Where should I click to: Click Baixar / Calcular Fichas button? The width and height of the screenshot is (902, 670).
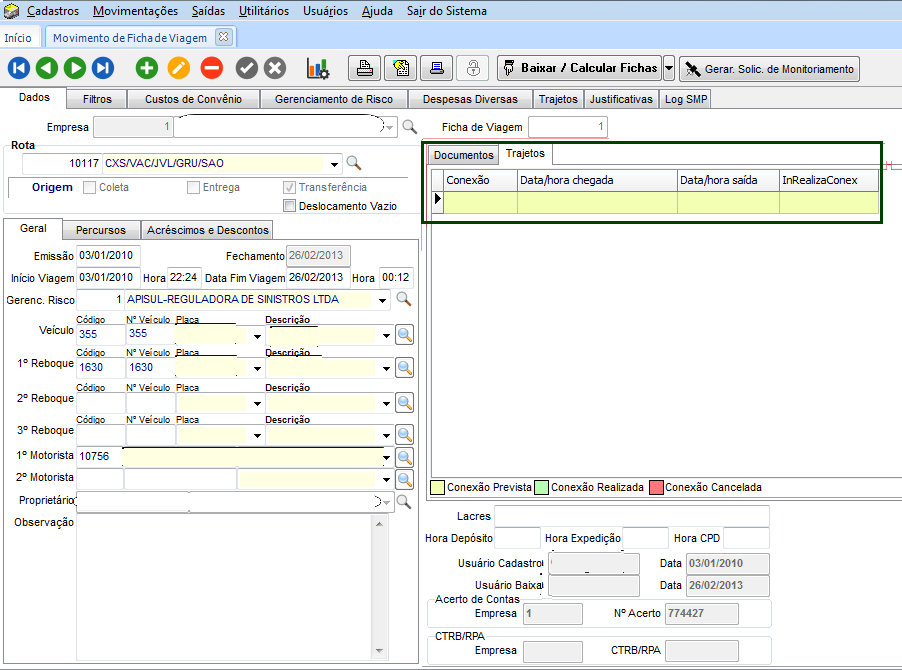tap(579, 68)
